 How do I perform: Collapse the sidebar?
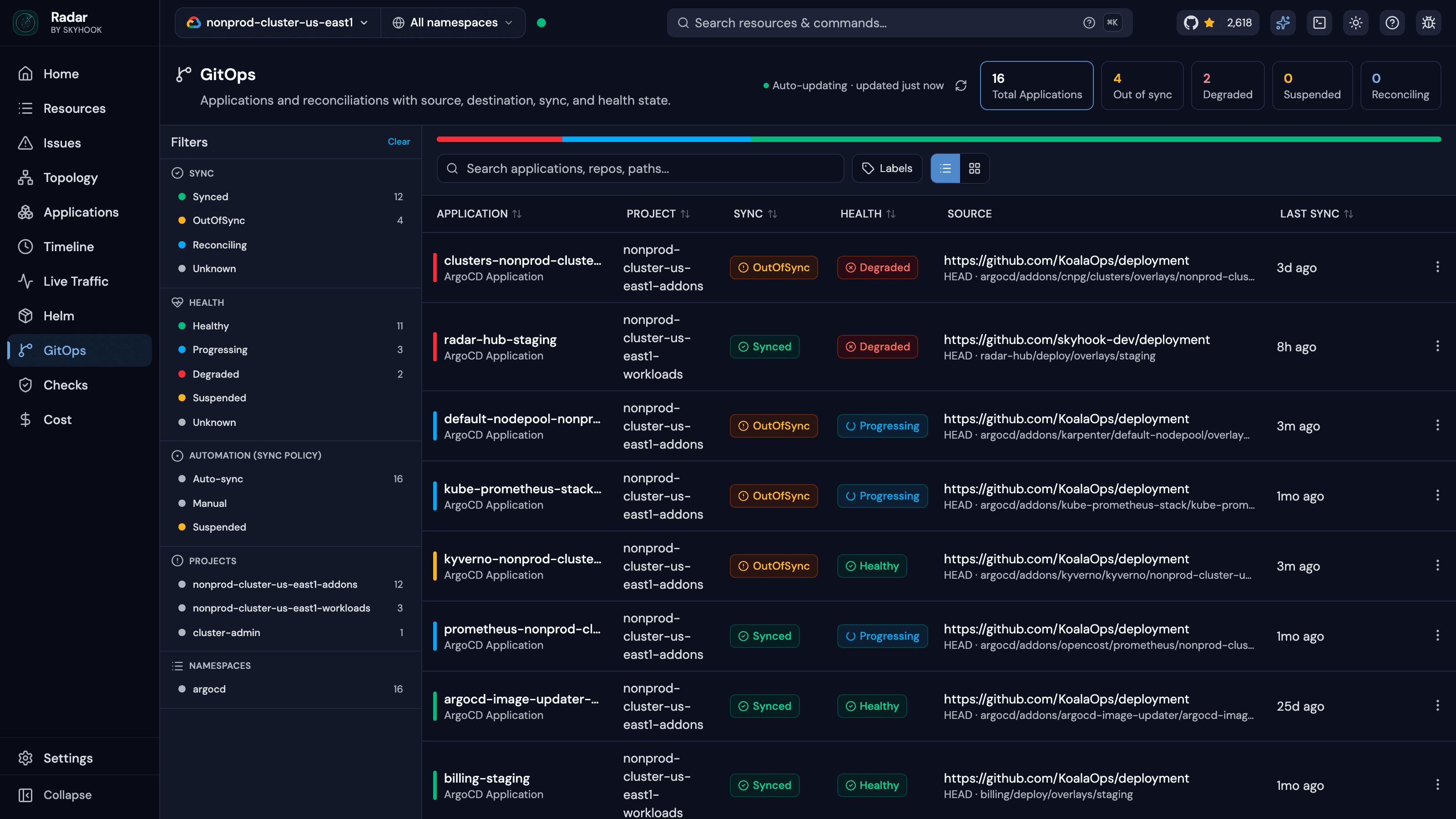tap(80, 795)
